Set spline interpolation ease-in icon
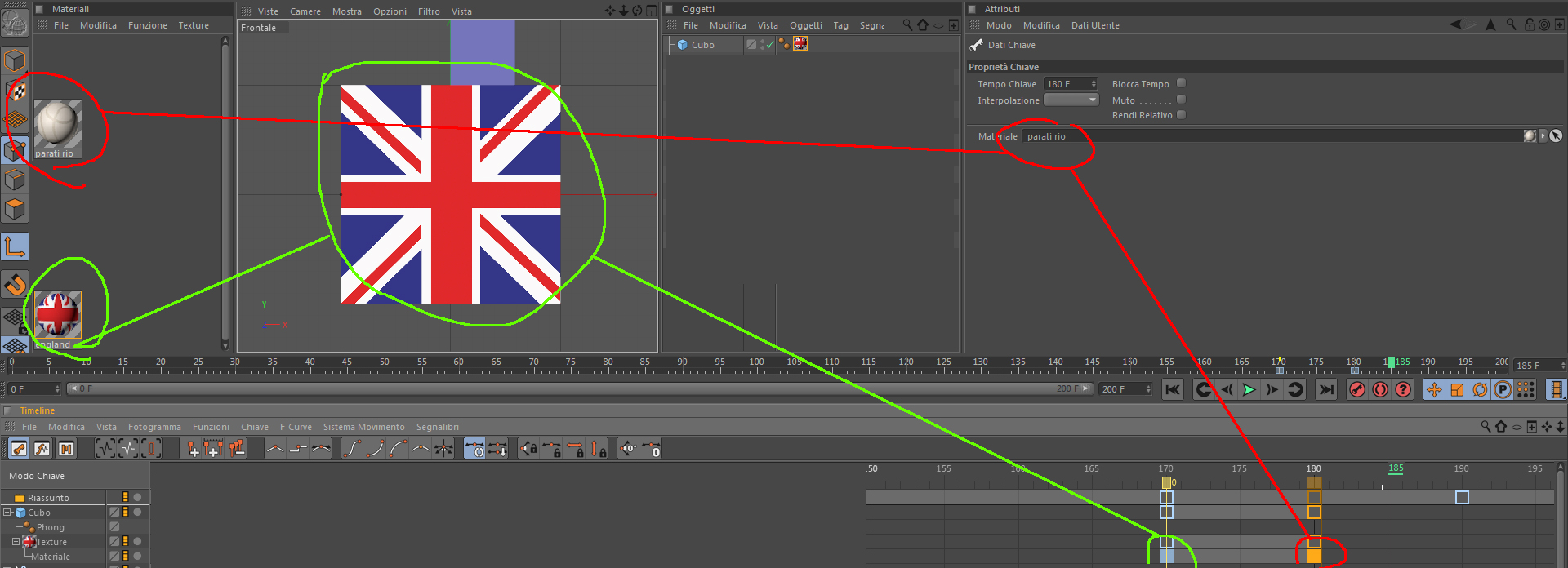Screen dimensions: 1568x568 (x=375, y=448)
